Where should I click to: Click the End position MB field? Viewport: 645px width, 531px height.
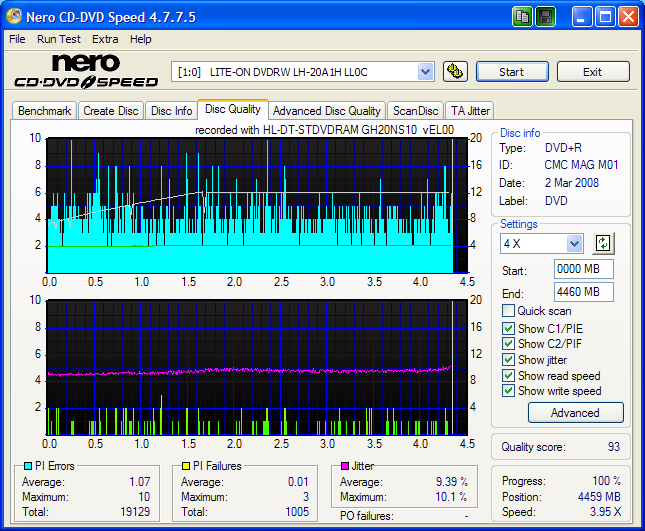(x=583, y=292)
